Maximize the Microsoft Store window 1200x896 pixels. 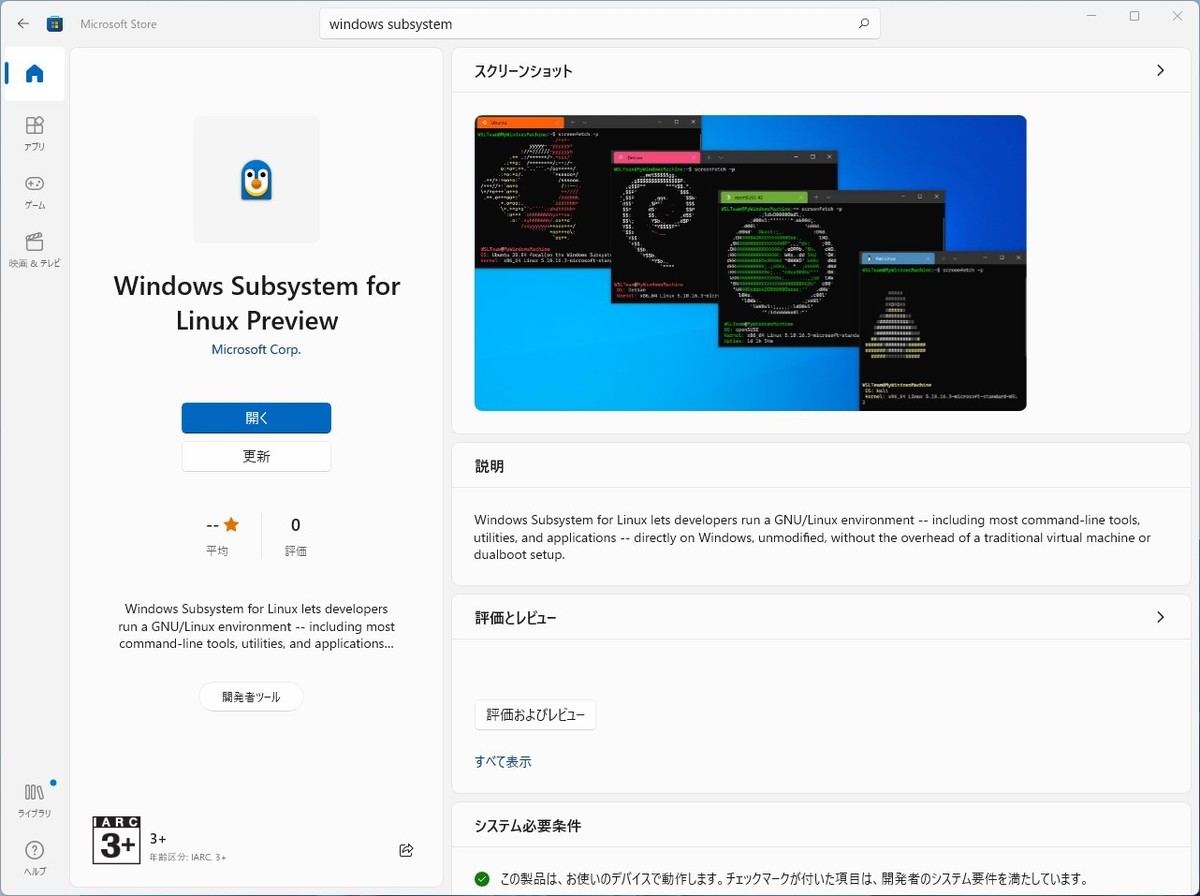1134,16
